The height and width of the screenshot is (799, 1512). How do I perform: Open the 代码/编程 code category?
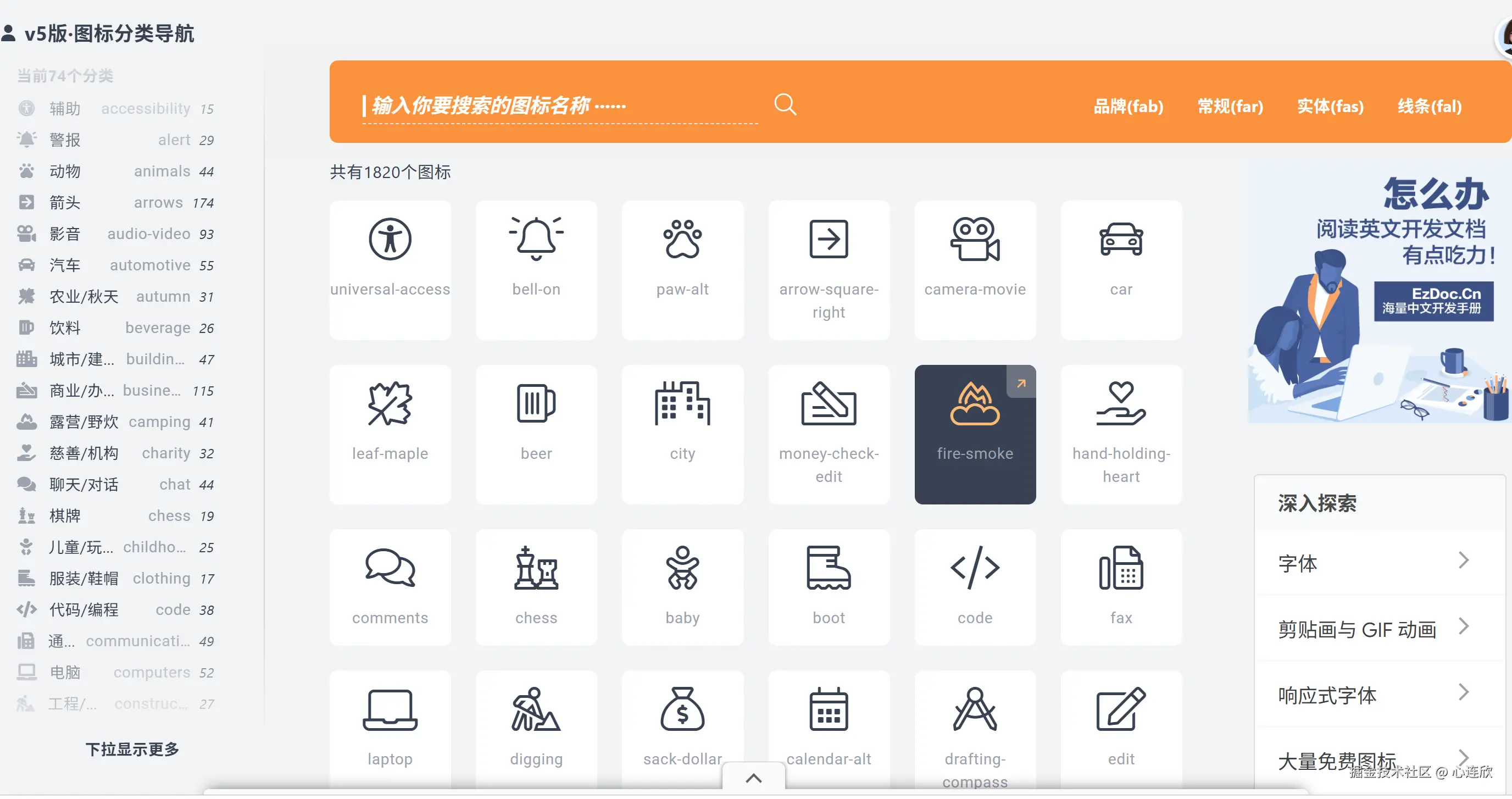[x=115, y=610]
